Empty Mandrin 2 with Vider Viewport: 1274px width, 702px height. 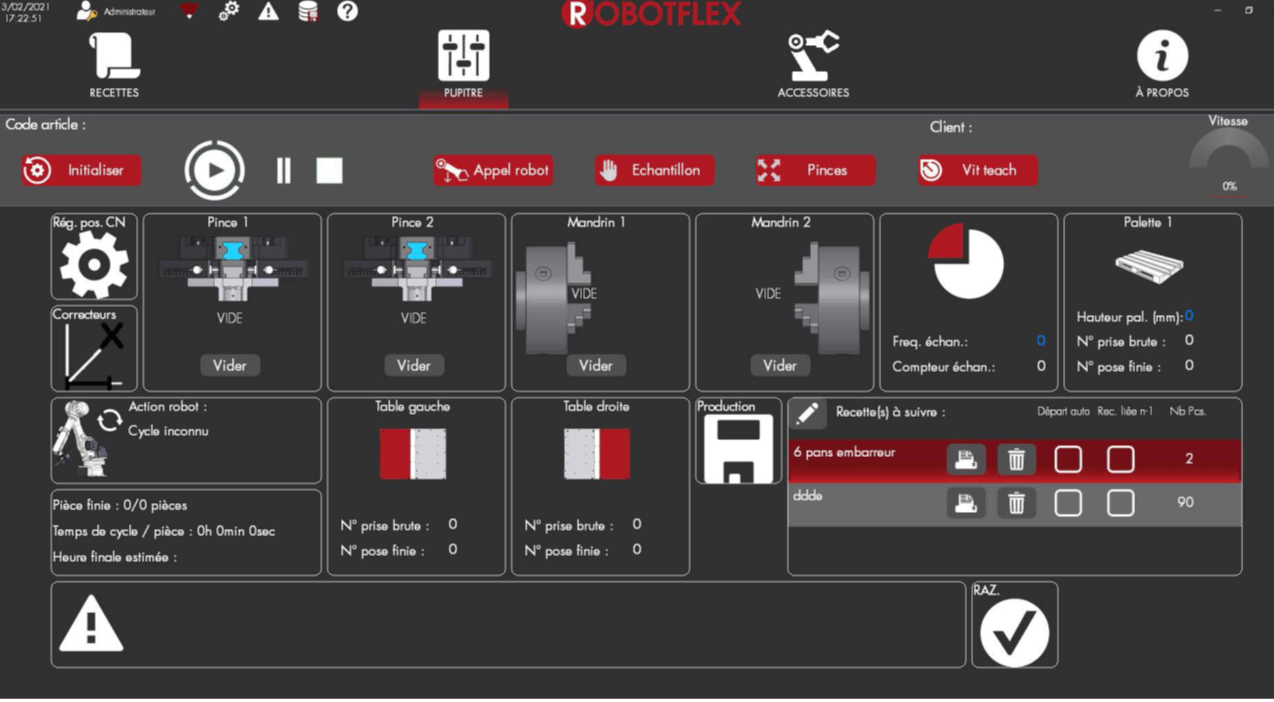pos(780,366)
